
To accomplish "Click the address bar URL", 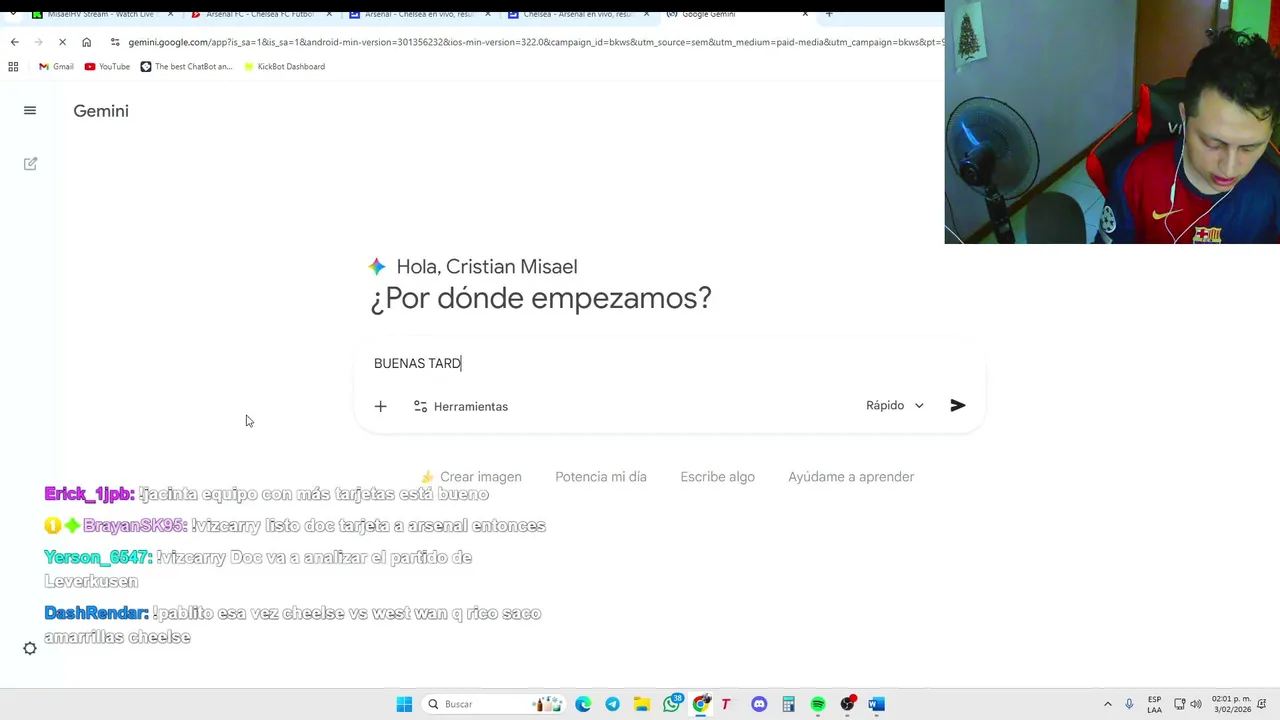I will [x=535, y=42].
